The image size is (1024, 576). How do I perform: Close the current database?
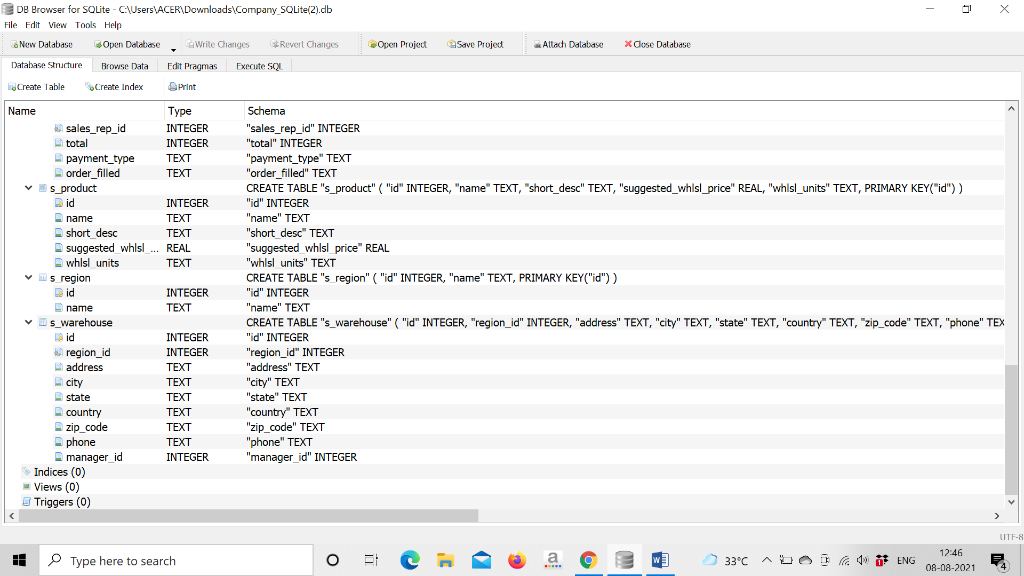click(657, 44)
